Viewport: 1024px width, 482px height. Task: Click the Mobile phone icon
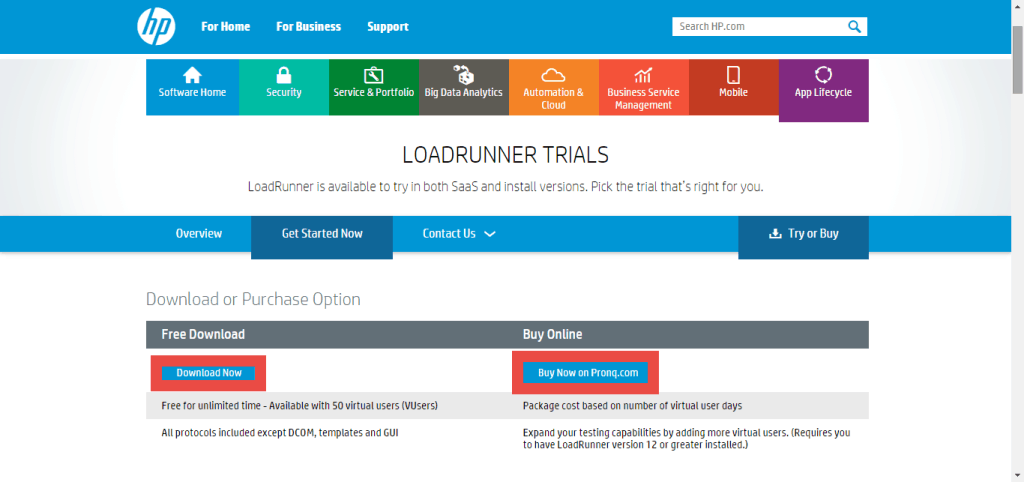click(x=733, y=74)
